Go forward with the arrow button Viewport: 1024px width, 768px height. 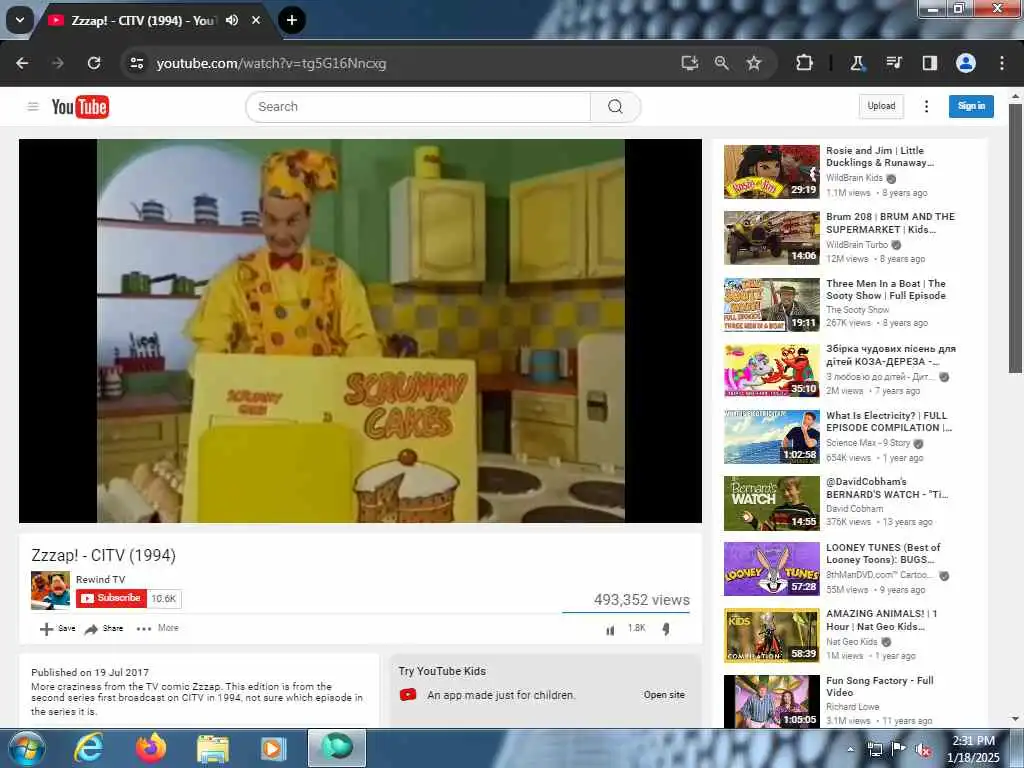point(58,63)
